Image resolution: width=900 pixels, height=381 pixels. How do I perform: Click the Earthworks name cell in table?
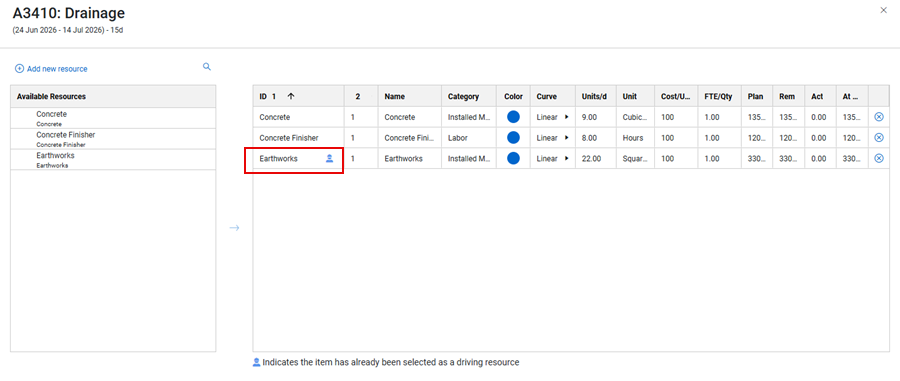click(x=410, y=158)
